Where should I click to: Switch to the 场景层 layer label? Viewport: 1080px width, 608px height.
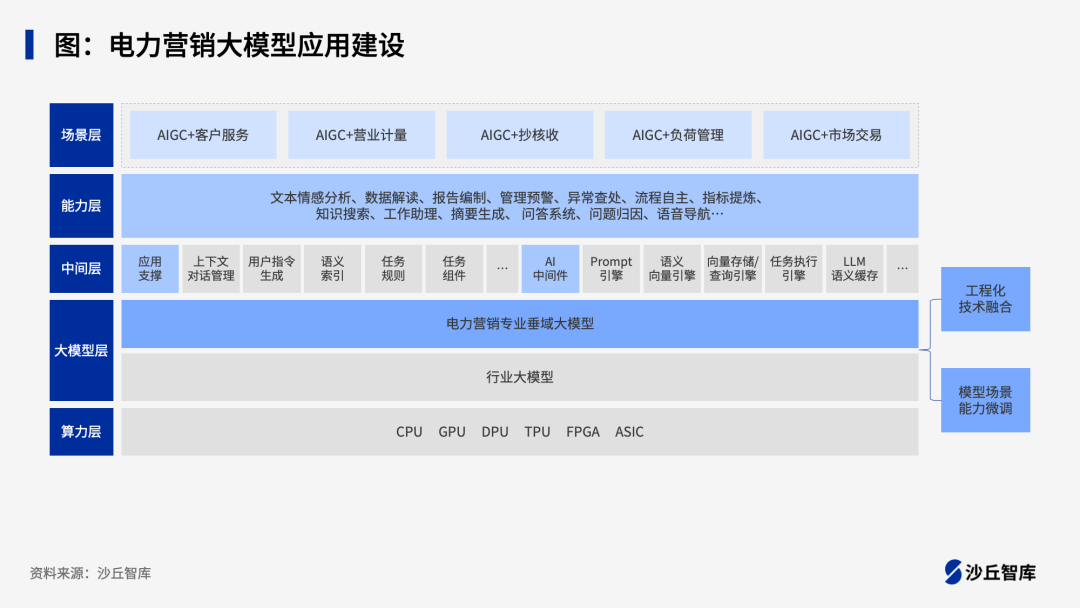pos(81,135)
